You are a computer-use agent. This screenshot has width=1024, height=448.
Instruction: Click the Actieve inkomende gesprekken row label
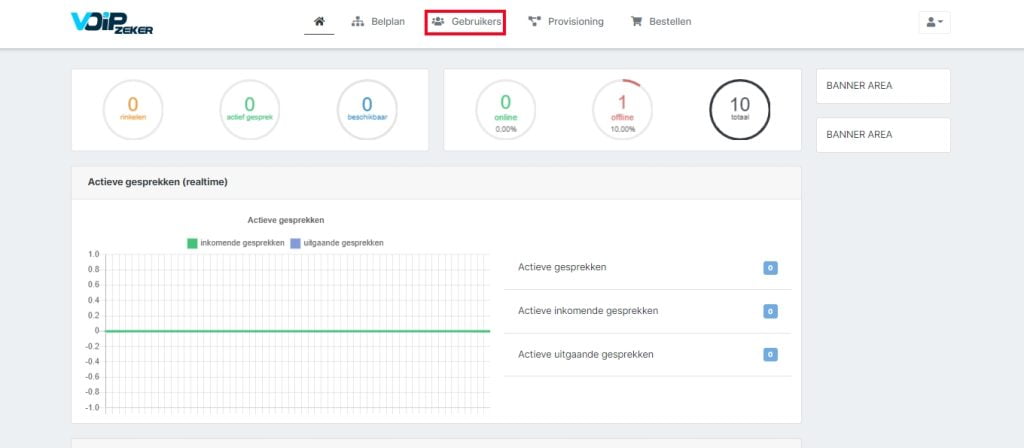pyautogui.click(x=588, y=311)
